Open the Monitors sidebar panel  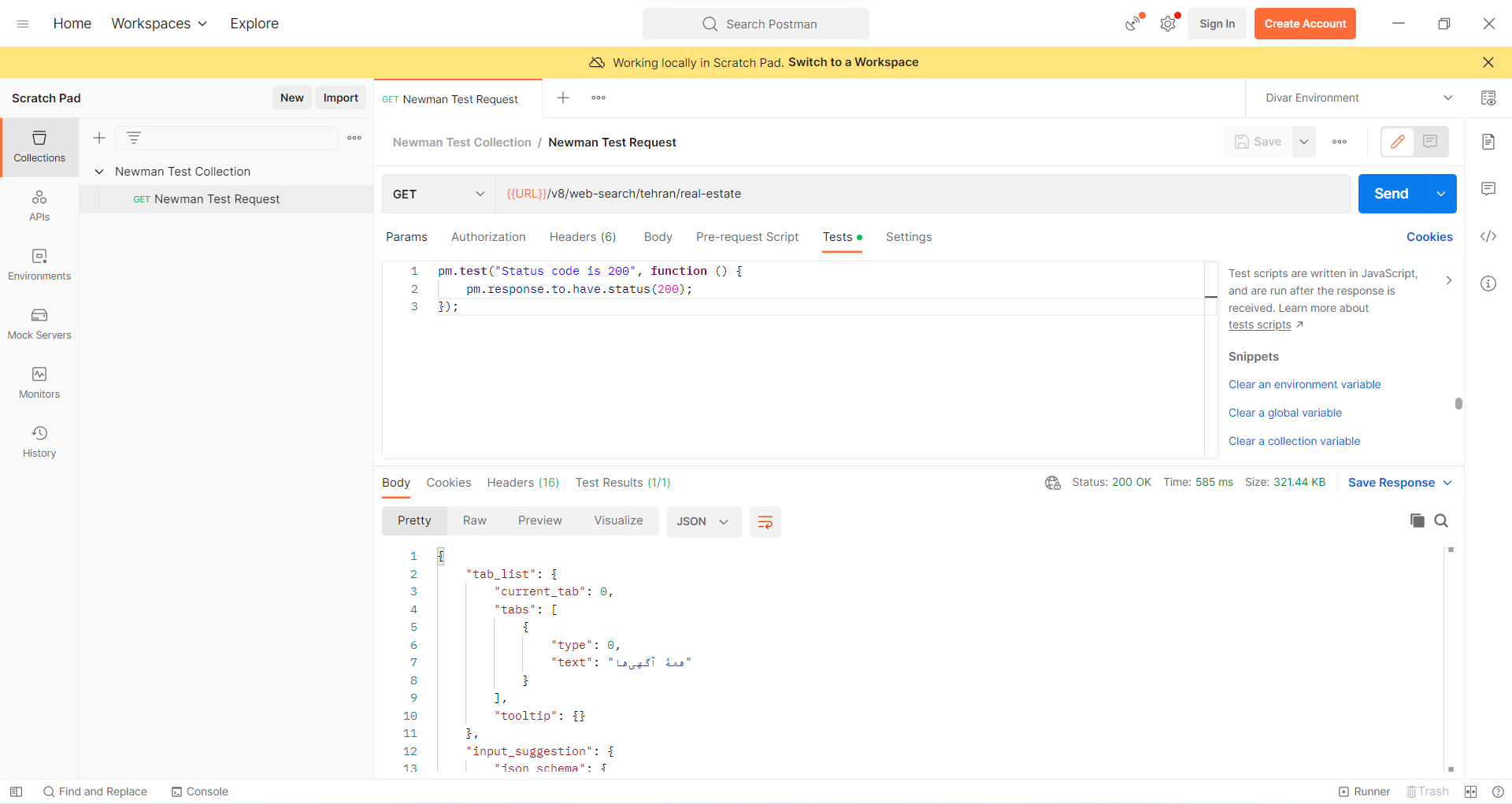(39, 383)
